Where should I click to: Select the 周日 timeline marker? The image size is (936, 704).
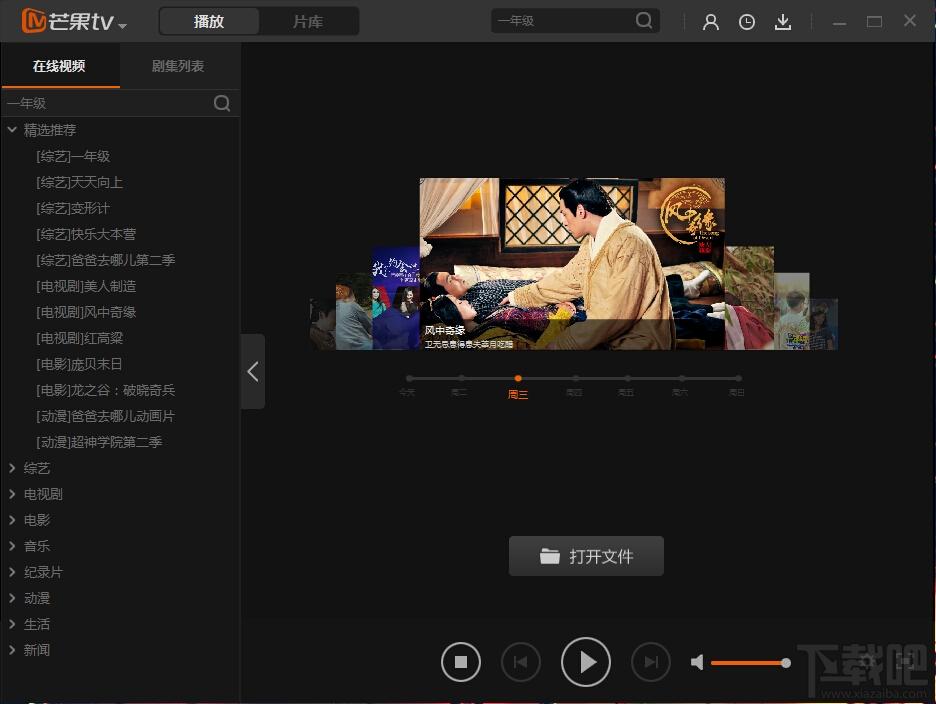(738, 379)
